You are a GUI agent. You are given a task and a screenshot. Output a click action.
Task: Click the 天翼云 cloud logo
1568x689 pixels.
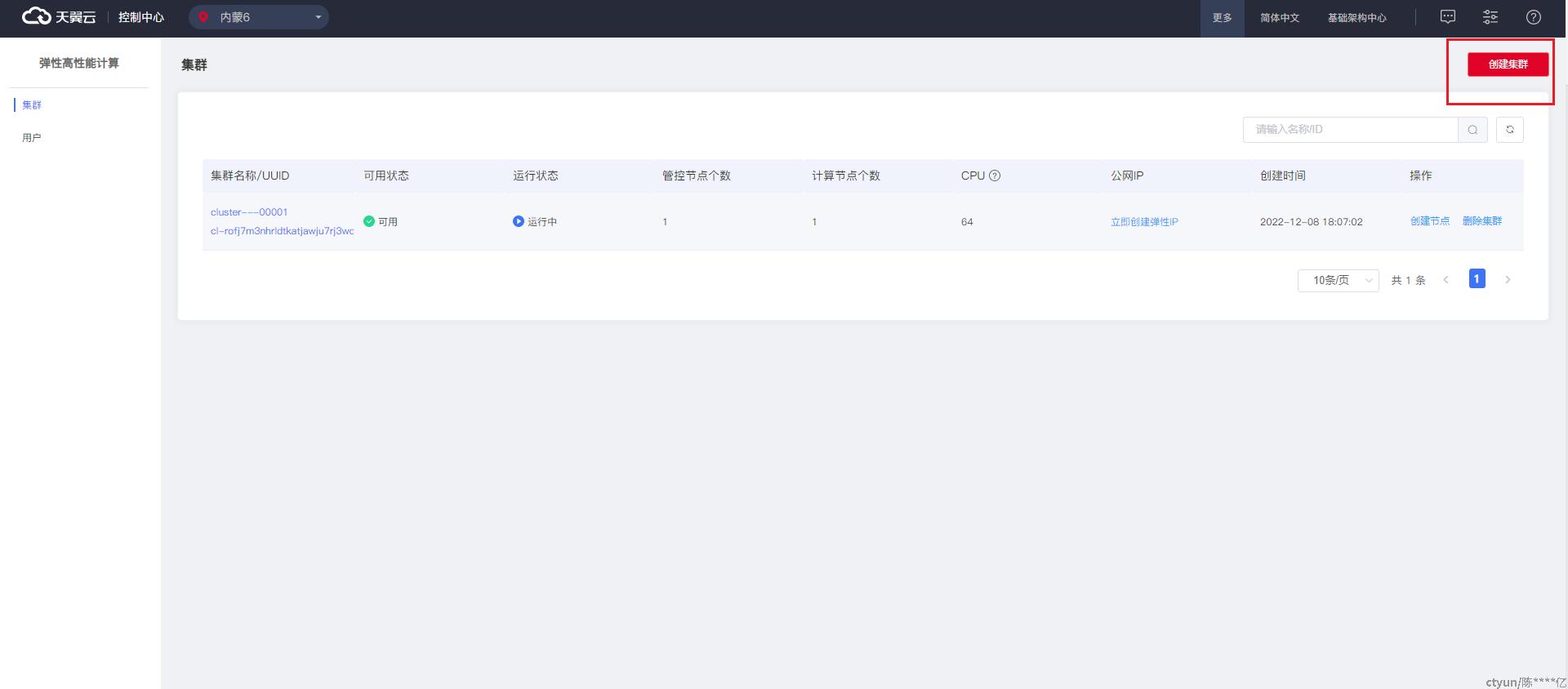tap(58, 16)
